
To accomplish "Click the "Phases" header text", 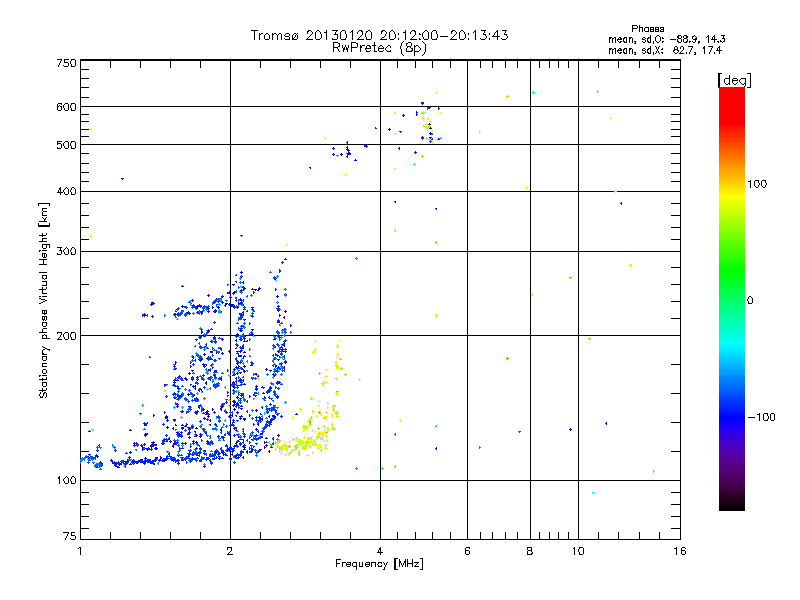I will [647, 29].
